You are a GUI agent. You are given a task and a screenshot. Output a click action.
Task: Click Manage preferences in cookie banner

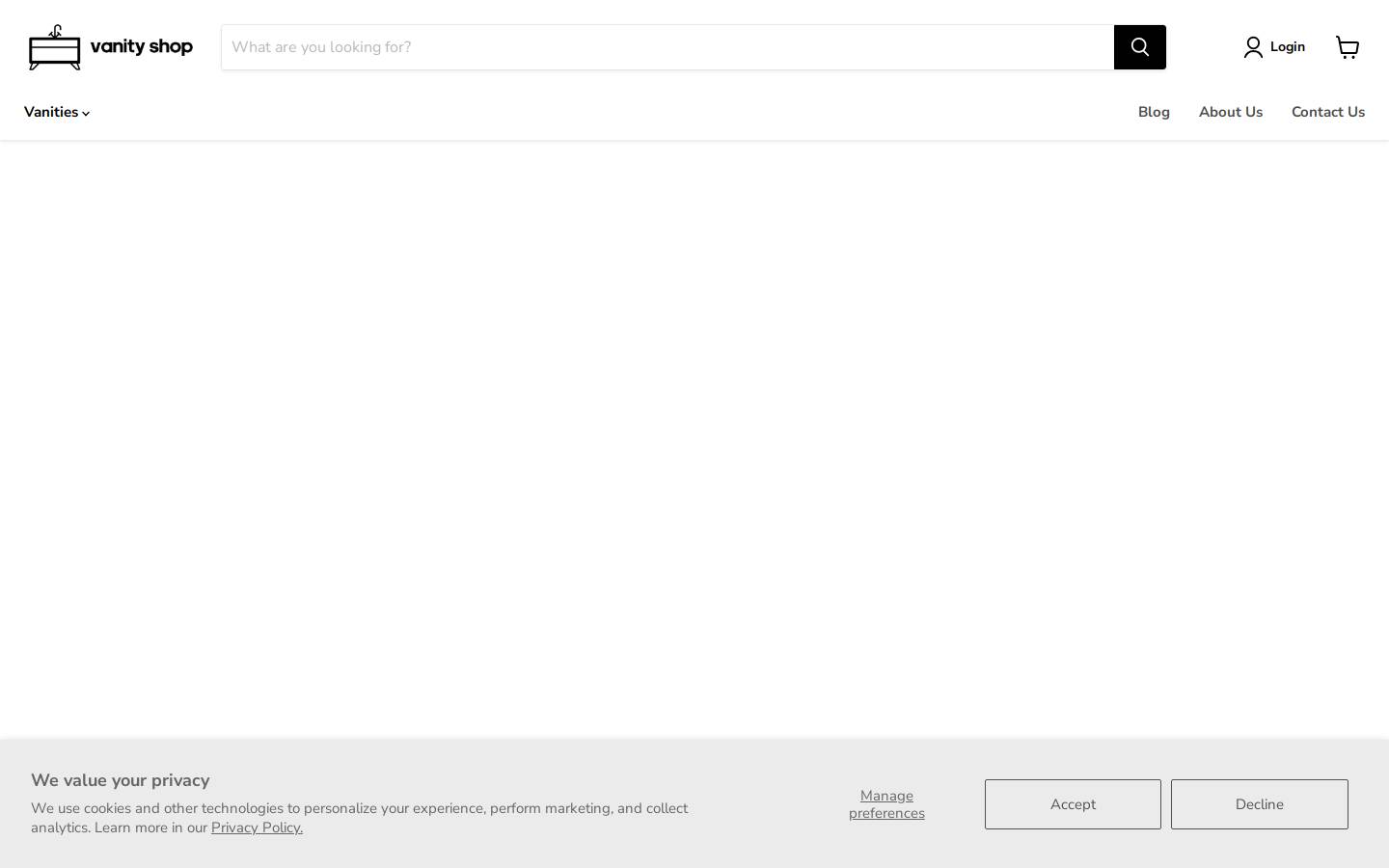coord(886,804)
